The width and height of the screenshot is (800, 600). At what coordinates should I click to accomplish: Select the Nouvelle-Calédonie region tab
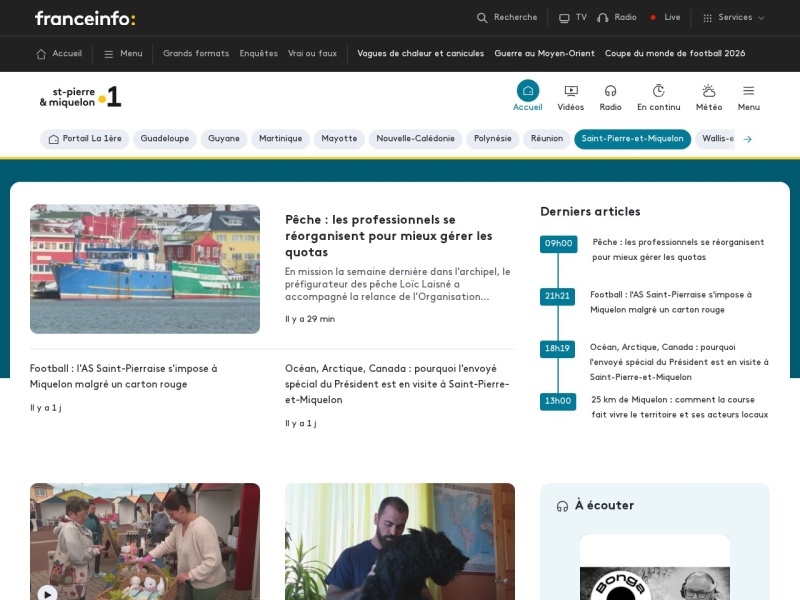click(415, 139)
